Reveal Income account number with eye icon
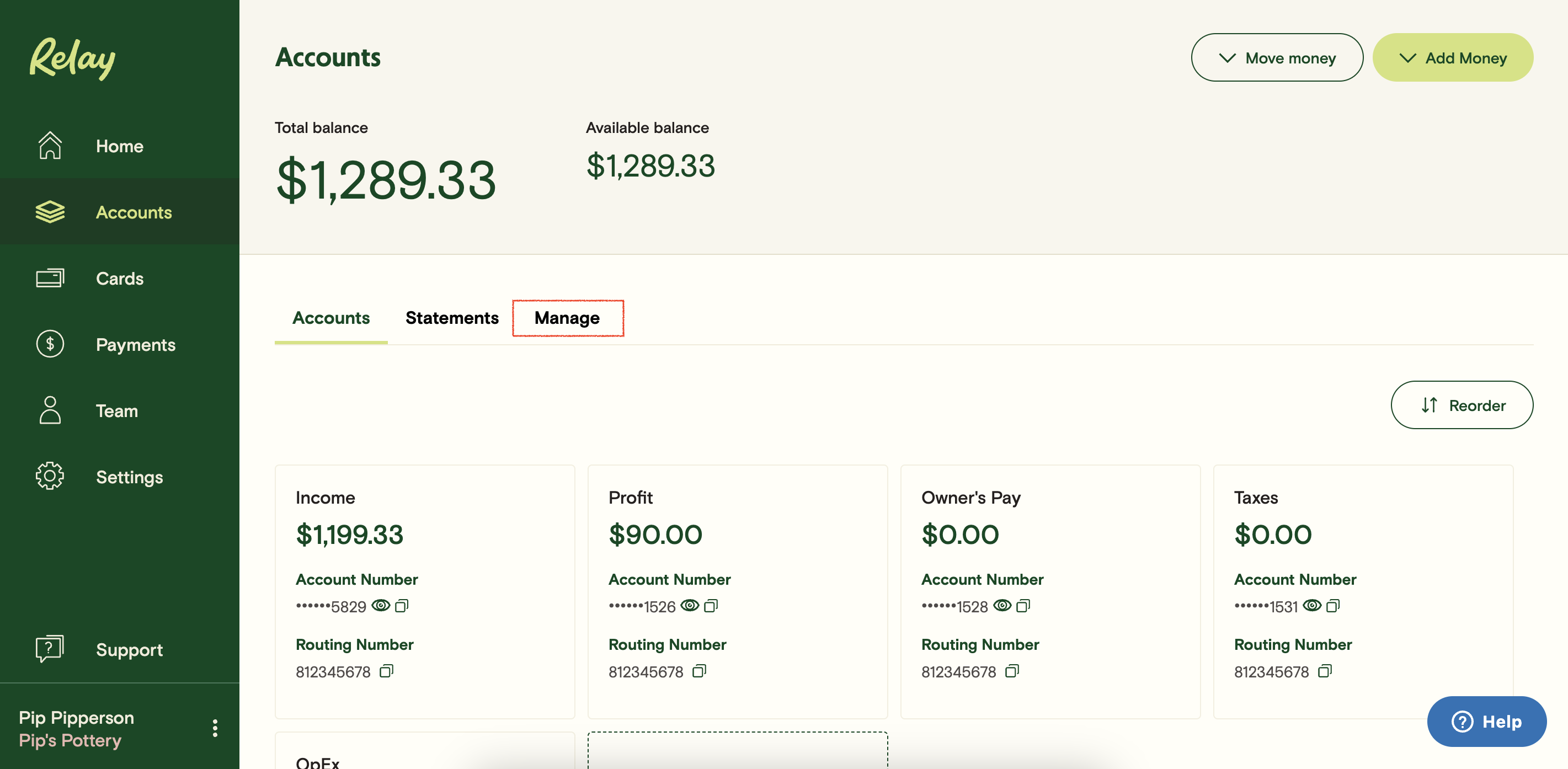The height and width of the screenshot is (769, 1568). [x=381, y=606]
